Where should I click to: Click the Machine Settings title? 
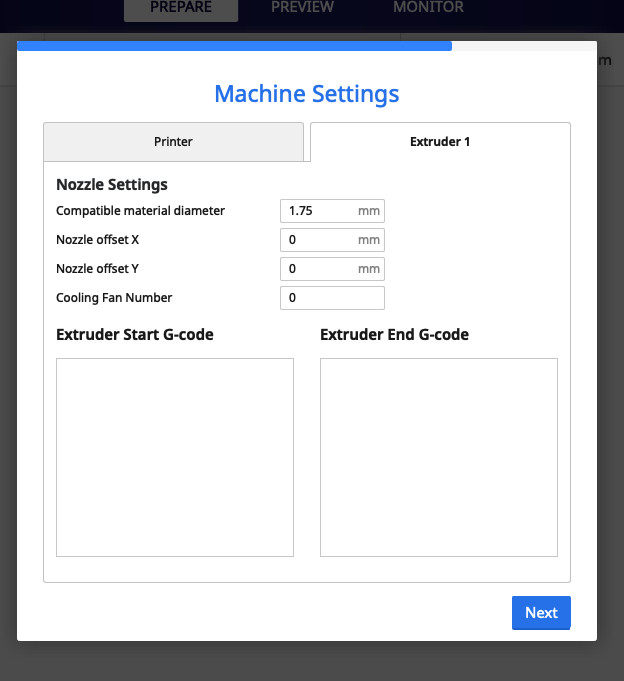click(307, 94)
